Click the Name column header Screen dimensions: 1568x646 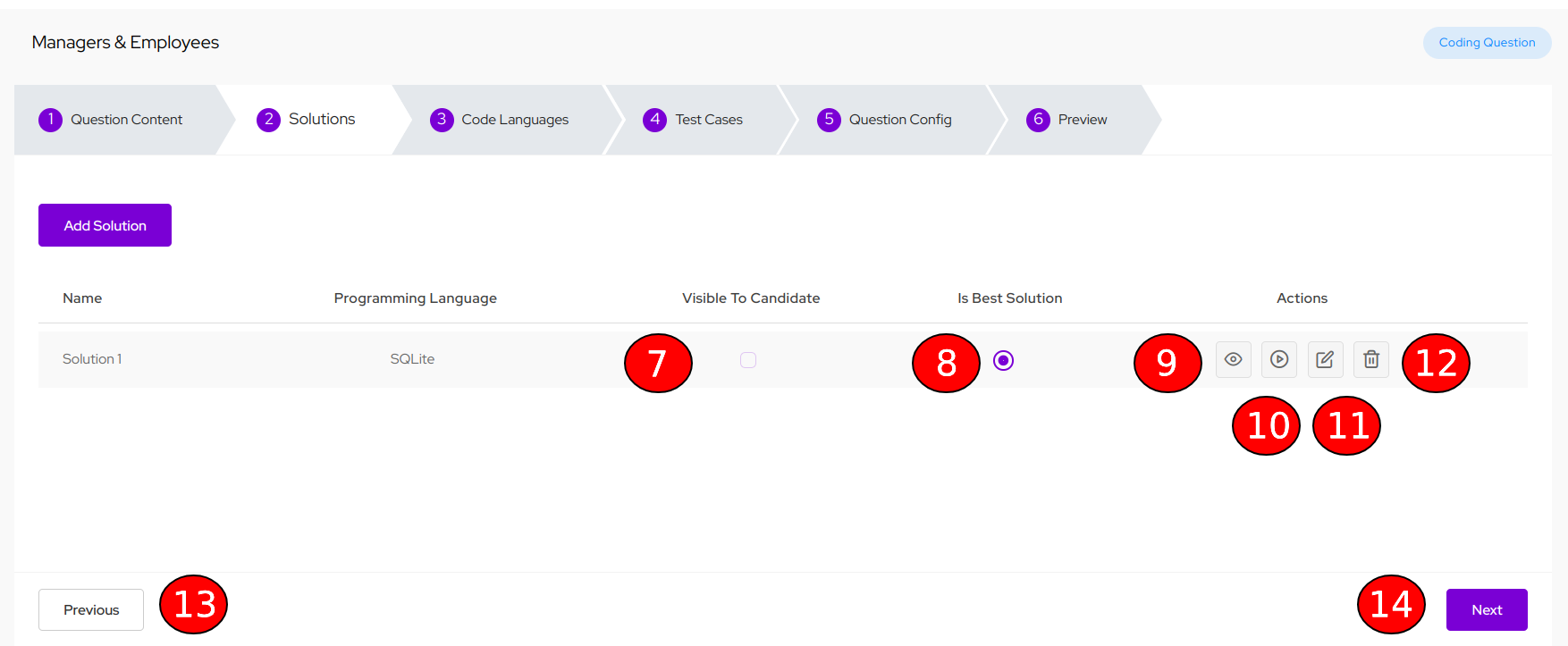[82, 298]
